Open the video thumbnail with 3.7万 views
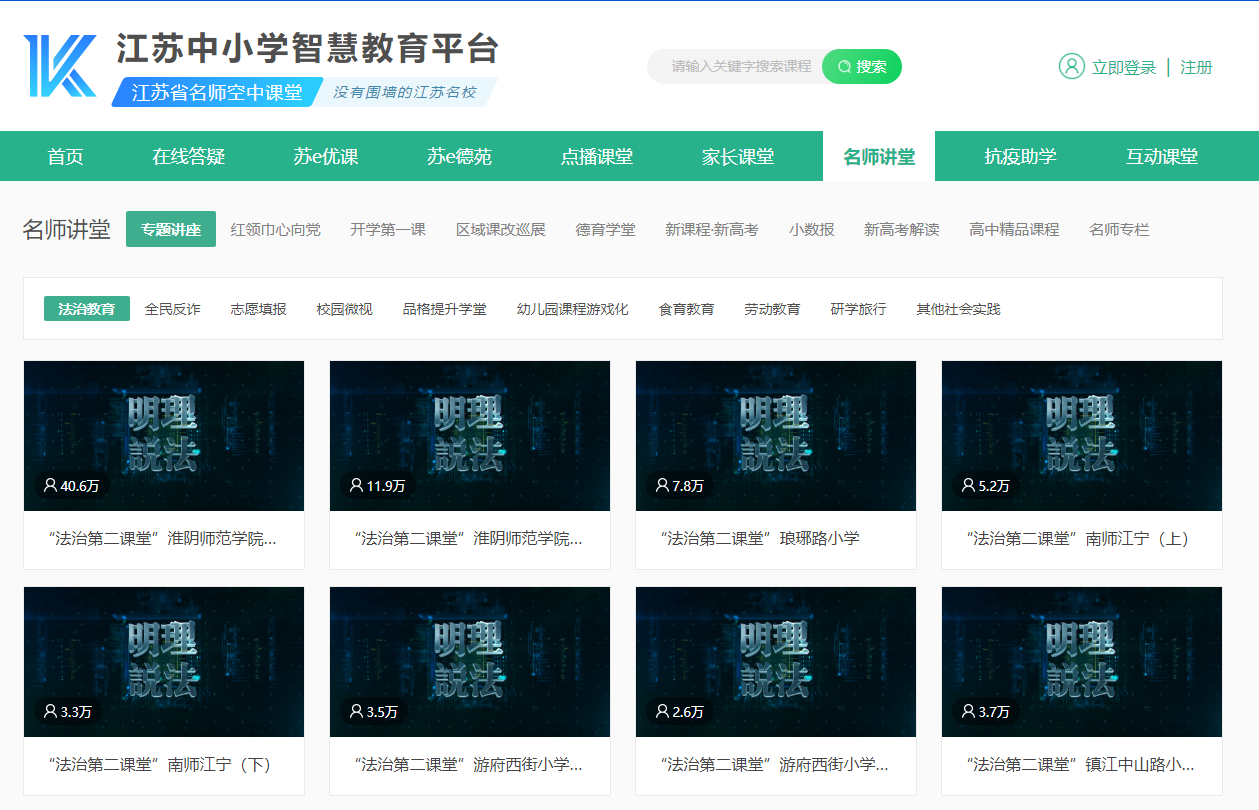 coord(1082,661)
